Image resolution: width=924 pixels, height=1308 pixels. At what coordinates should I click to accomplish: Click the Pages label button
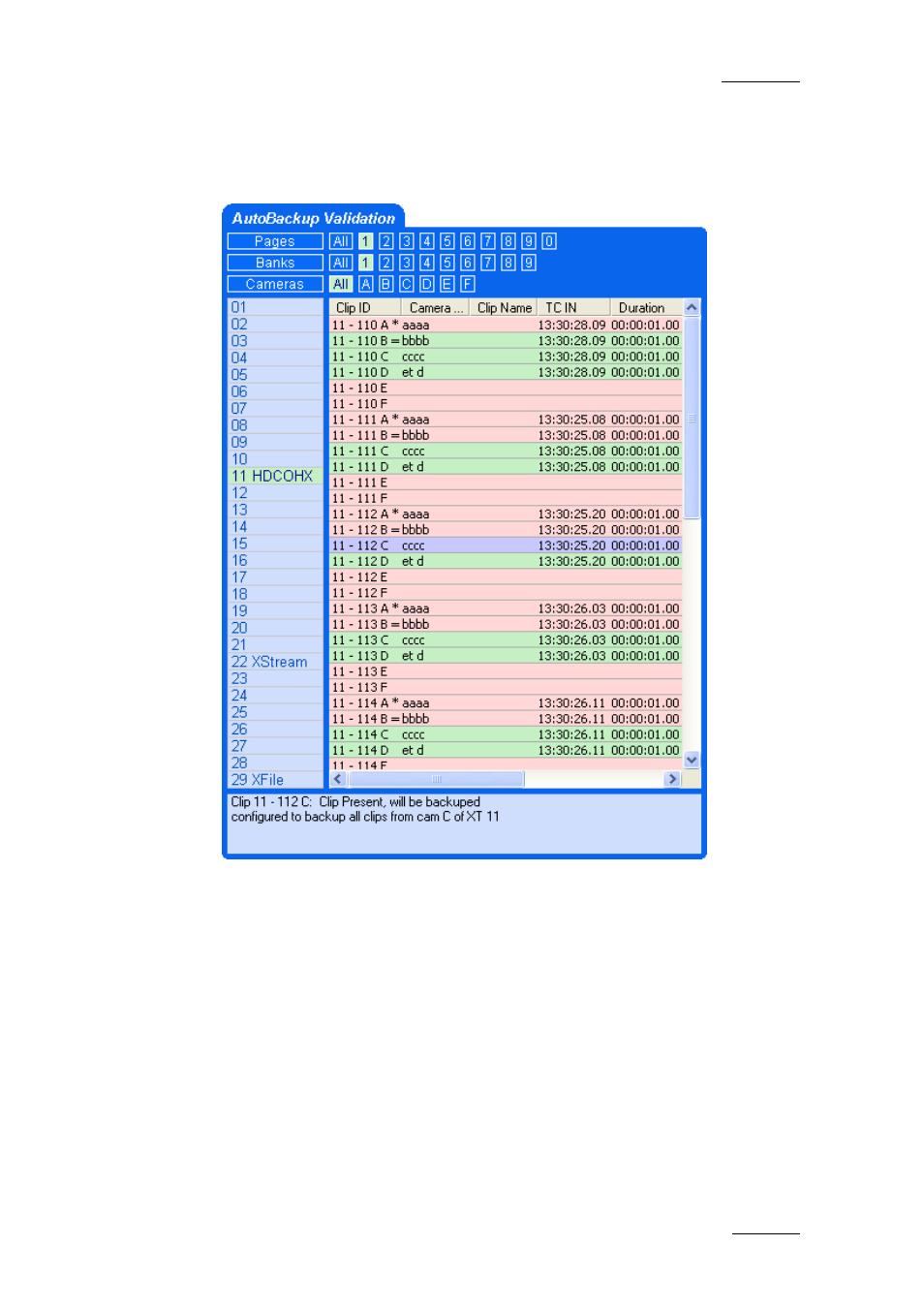tap(275, 241)
